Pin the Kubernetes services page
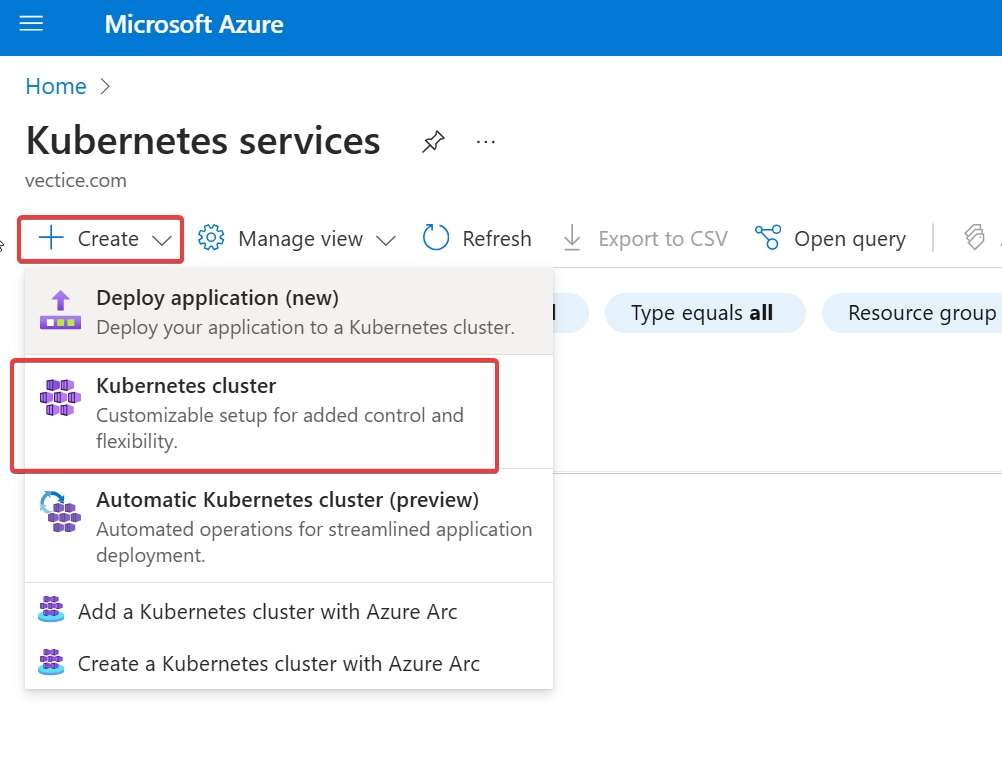This screenshot has width=1002, height=778. [433, 142]
